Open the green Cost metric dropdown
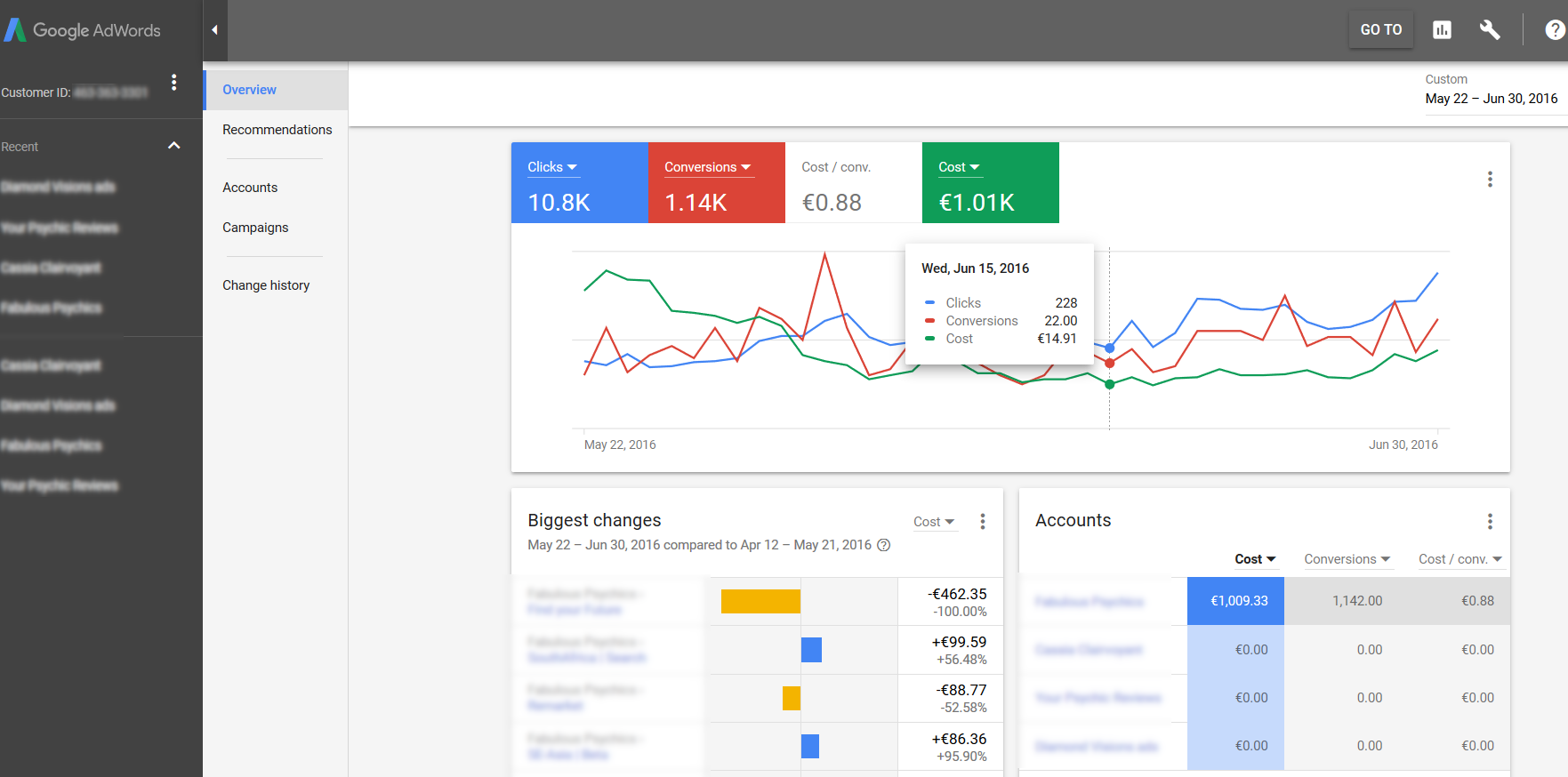 (x=959, y=167)
